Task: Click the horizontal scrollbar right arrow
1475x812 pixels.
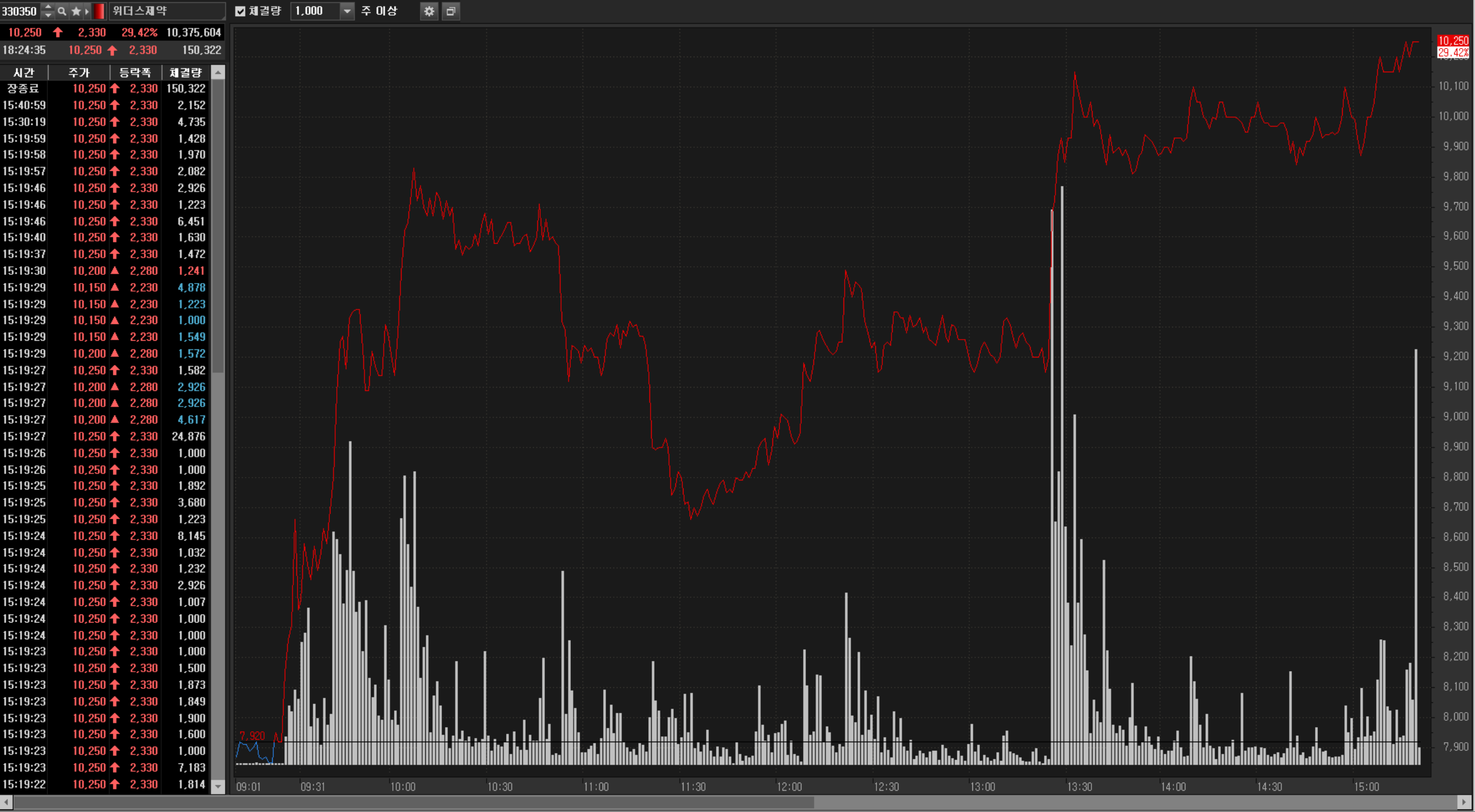Action: pos(1463,802)
